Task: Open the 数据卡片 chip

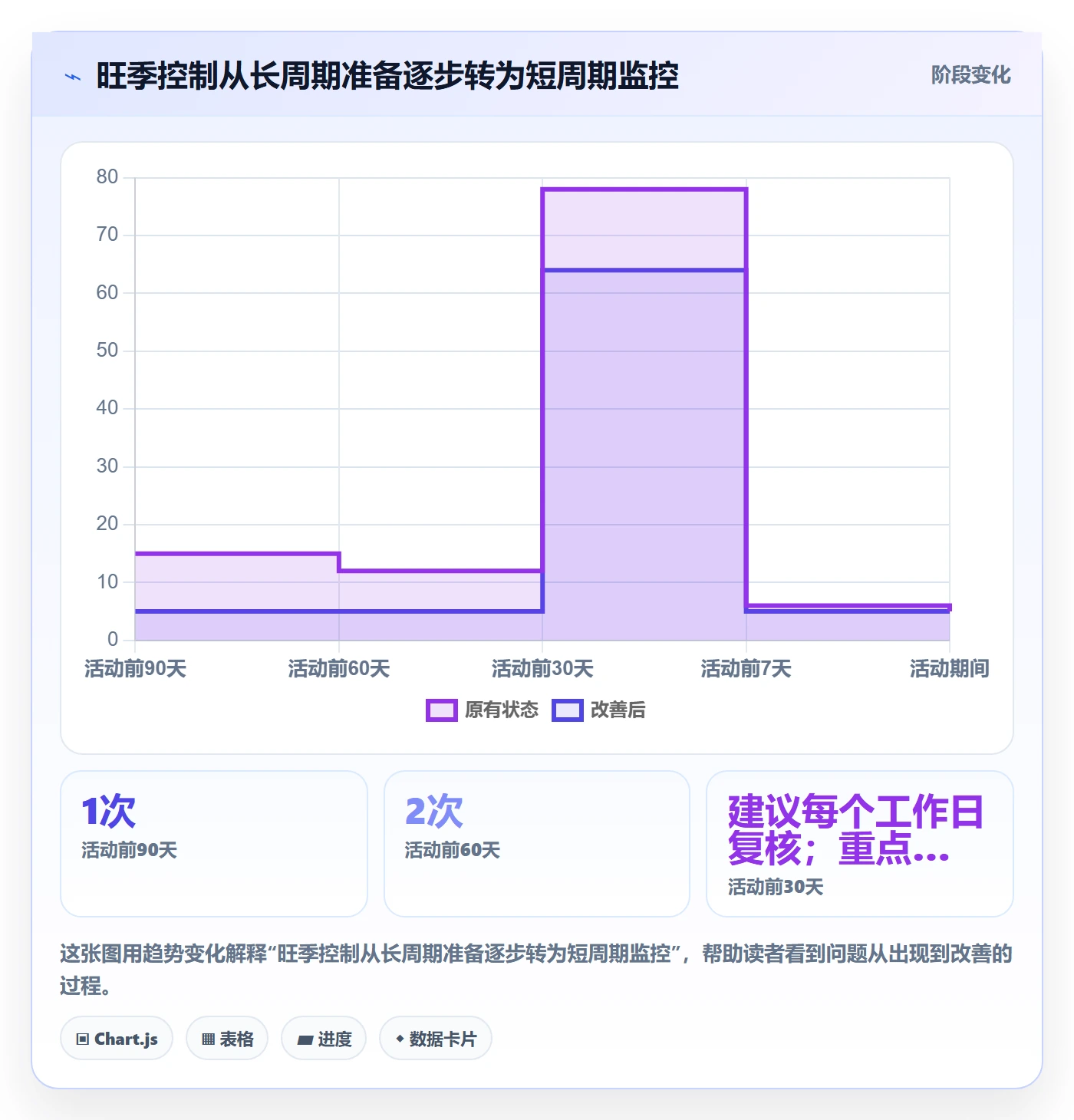Action: click(x=436, y=1039)
